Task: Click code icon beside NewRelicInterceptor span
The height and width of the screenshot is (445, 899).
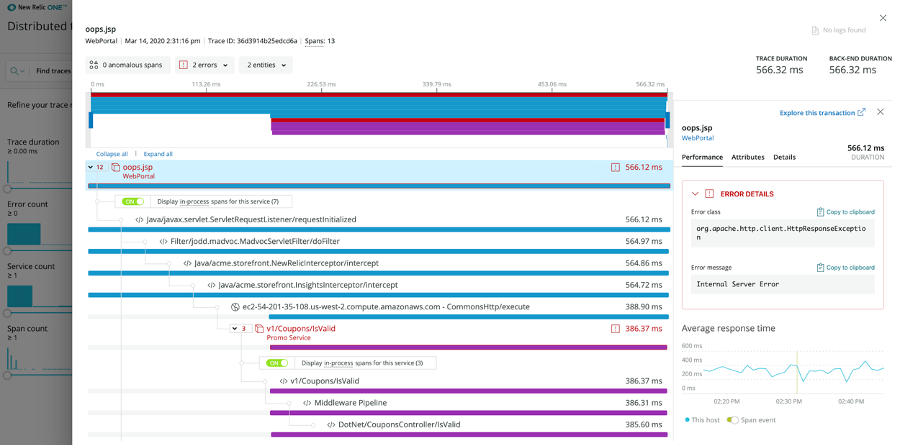Action: 187,263
